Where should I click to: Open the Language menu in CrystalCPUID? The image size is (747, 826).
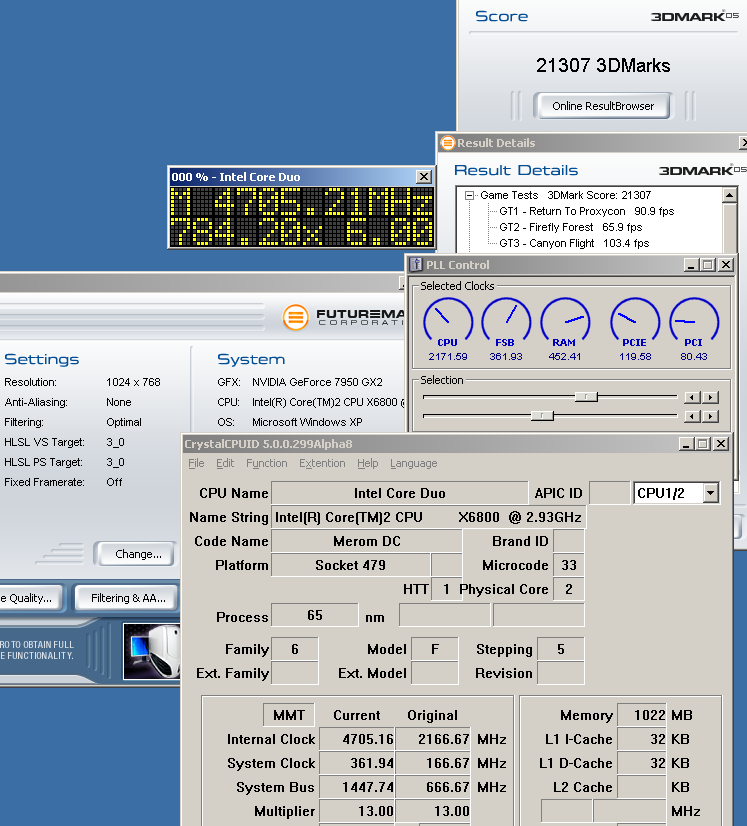[x=414, y=463]
